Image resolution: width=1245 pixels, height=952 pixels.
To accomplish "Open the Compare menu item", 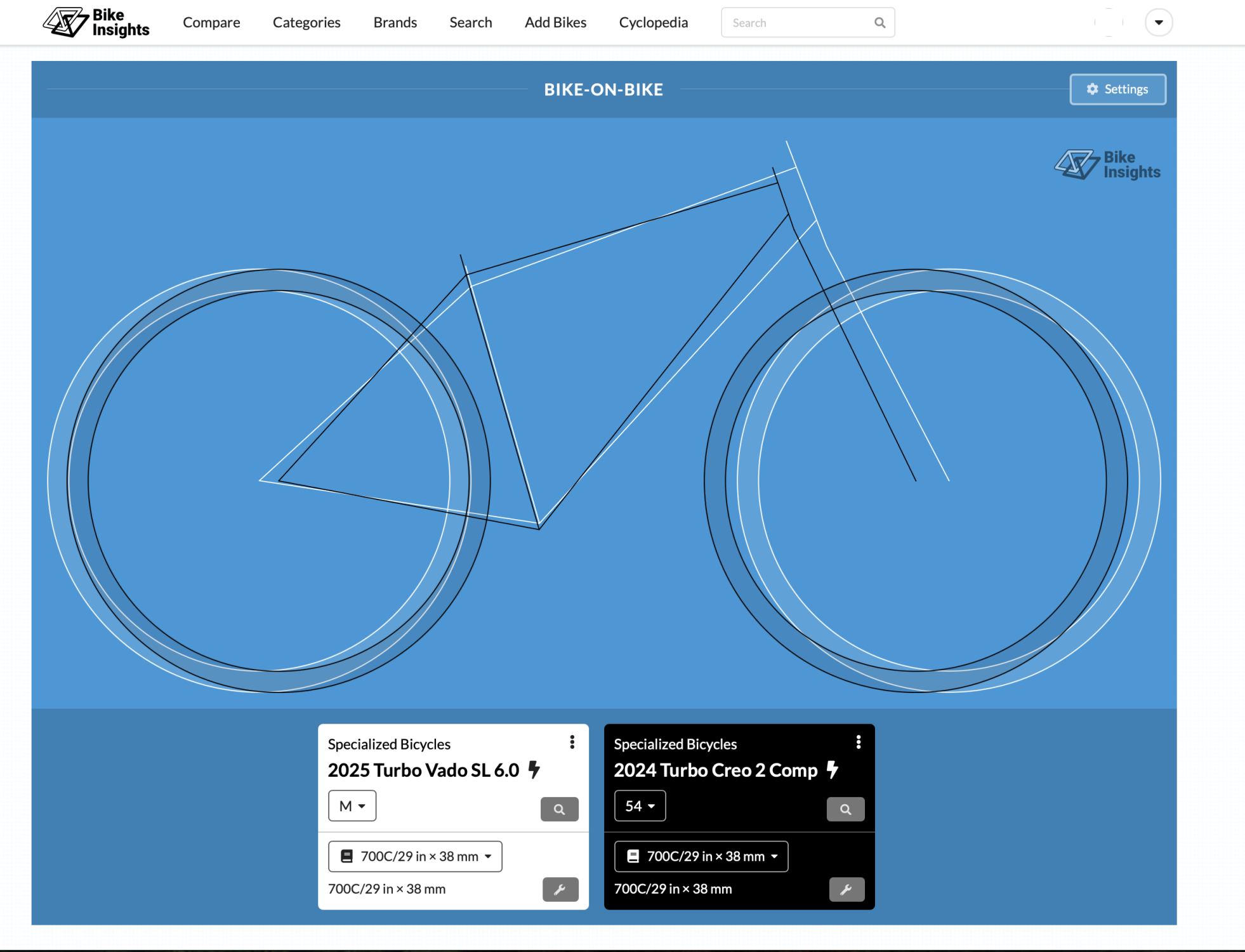I will tap(211, 22).
